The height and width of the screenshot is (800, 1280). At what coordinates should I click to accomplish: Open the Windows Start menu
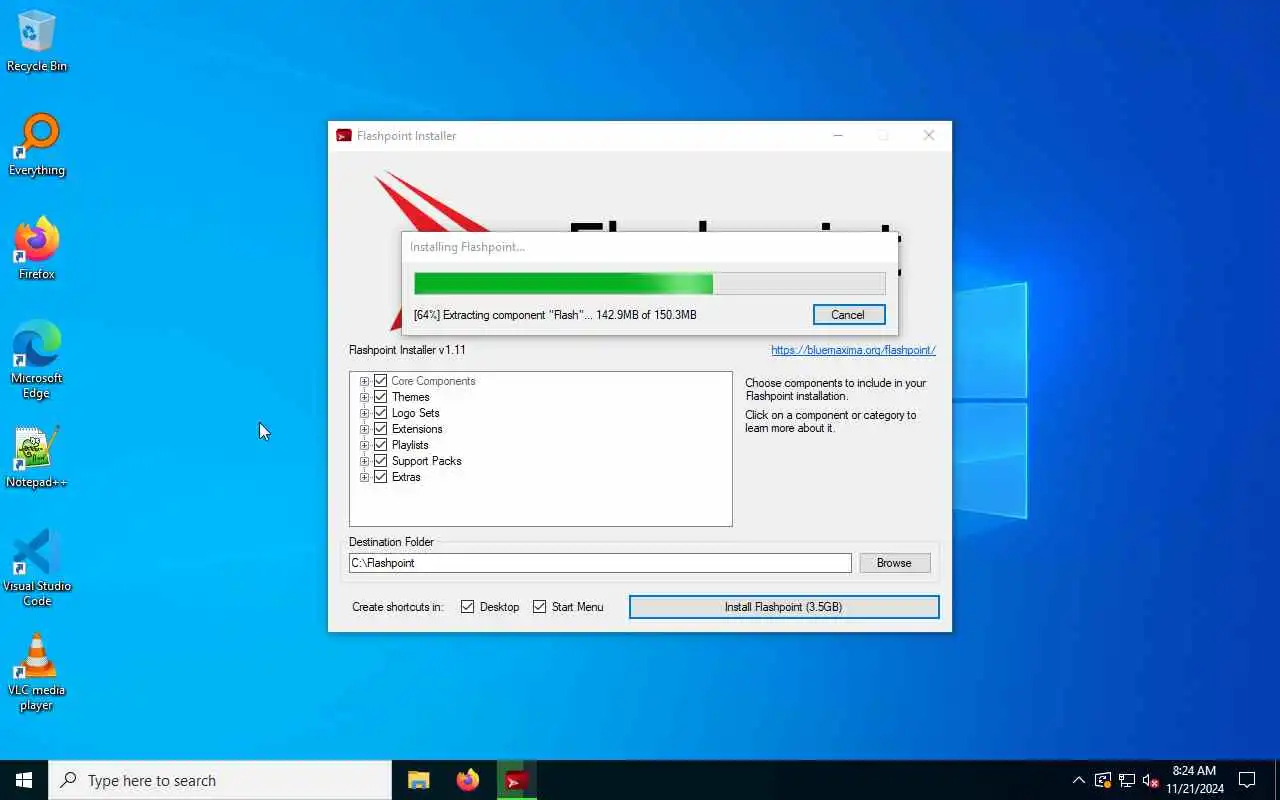(24, 780)
